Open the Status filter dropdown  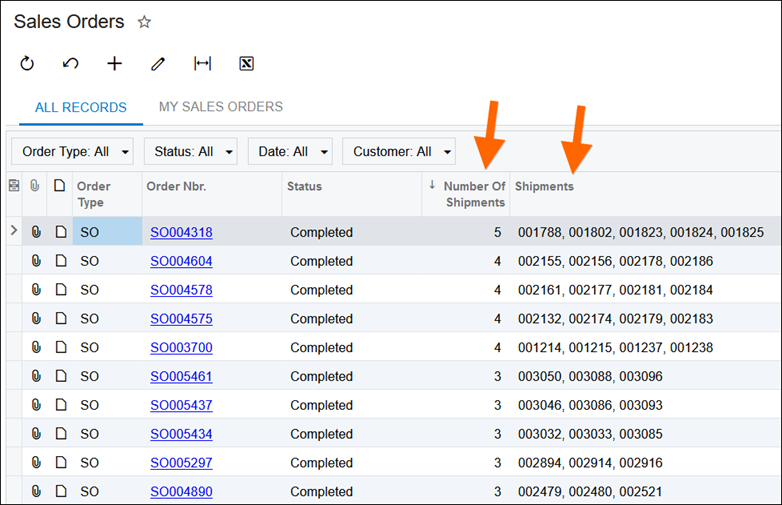tap(191, 152)
